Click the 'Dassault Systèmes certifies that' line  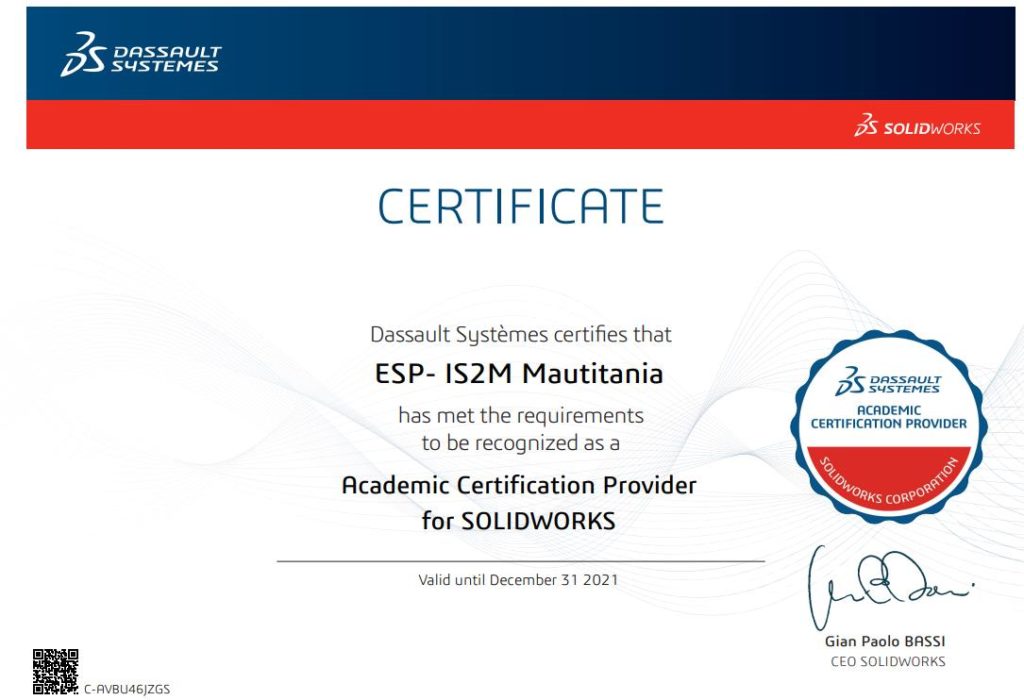pyautogui.click(x=520, y=334)
